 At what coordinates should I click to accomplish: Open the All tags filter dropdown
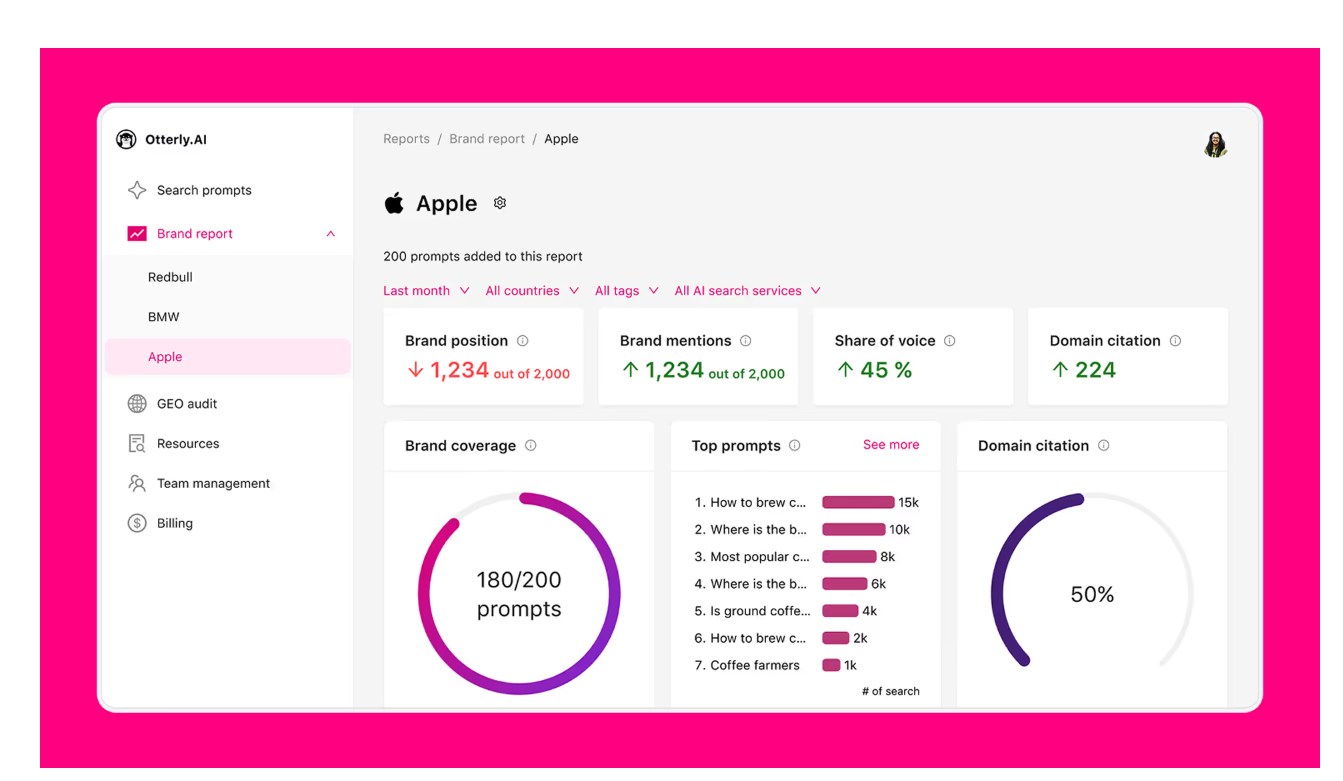(627, 291)
